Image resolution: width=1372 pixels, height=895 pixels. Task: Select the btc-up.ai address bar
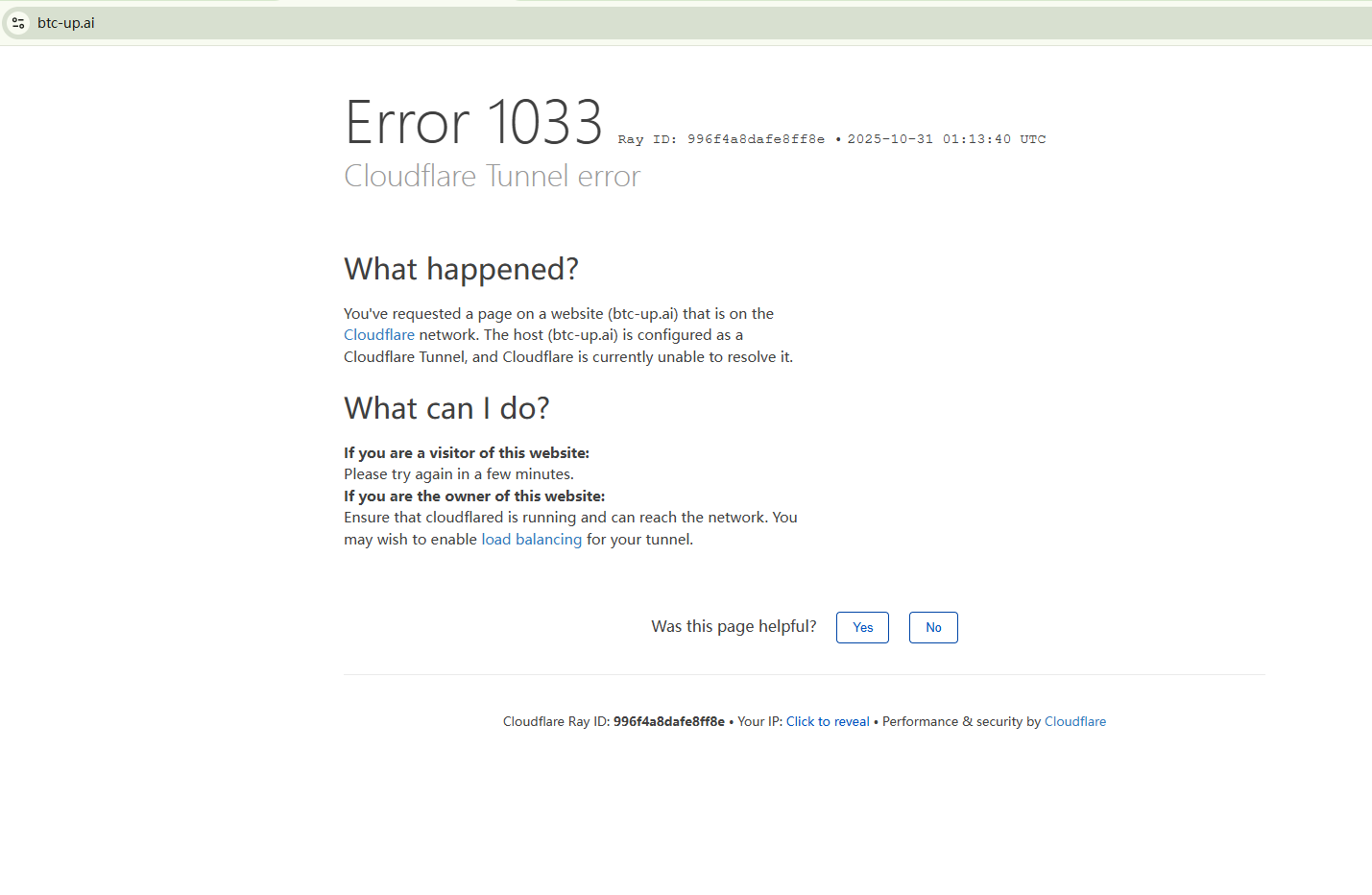(x=686, y=23)
